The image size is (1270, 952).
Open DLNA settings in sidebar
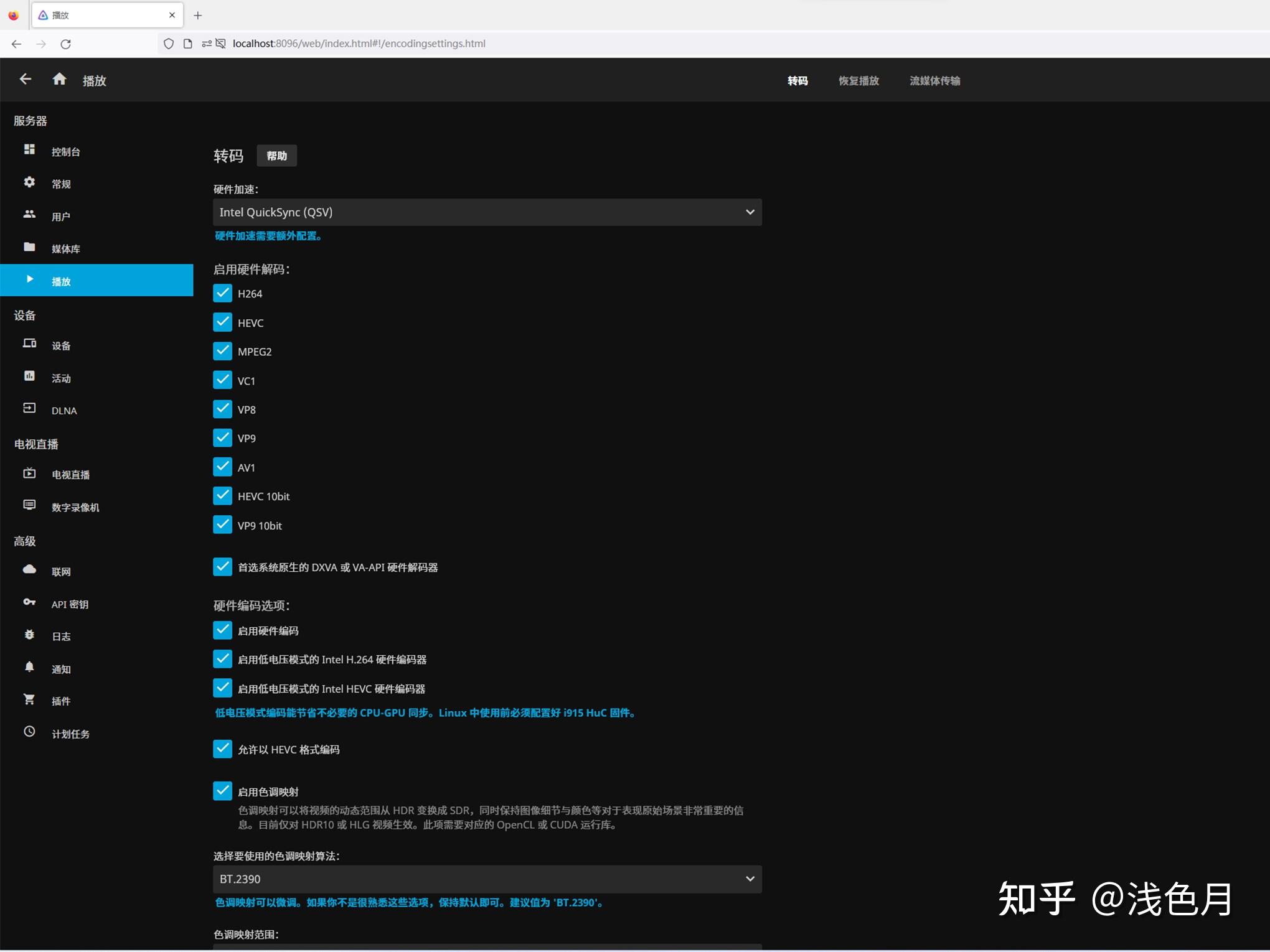[63, 410]
